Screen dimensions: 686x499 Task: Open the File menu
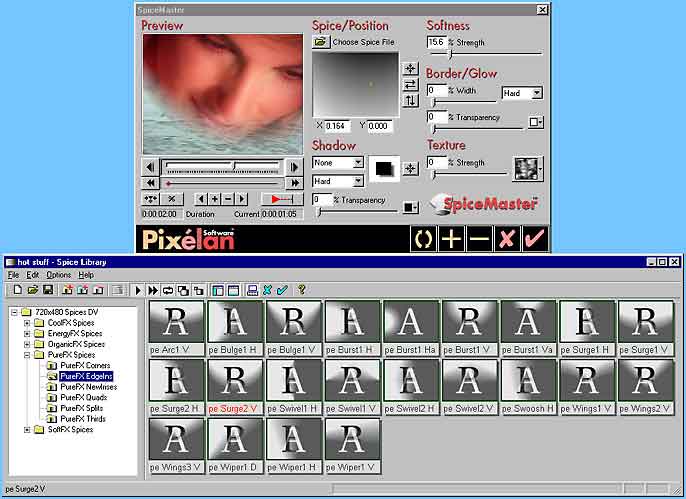(x=13, y=275)
